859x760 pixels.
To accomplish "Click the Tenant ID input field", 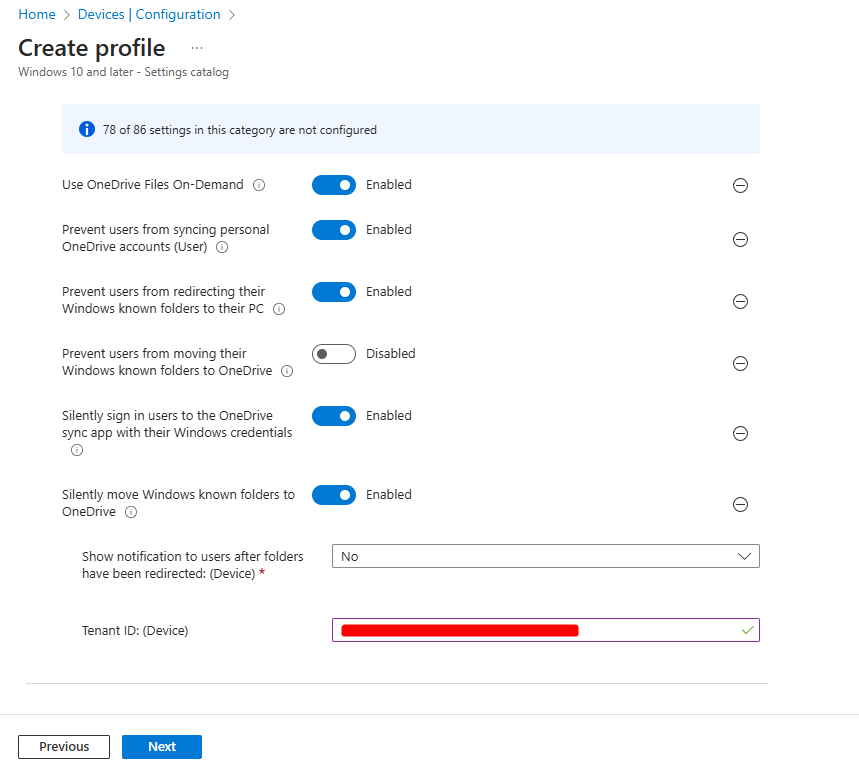I will pyautogui.click(x=546, y=630).
